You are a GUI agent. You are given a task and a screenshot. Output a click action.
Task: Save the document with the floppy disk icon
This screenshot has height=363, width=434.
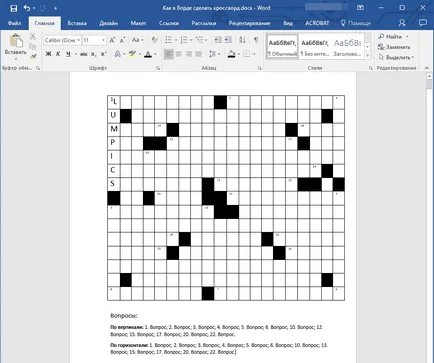[14, 8]
